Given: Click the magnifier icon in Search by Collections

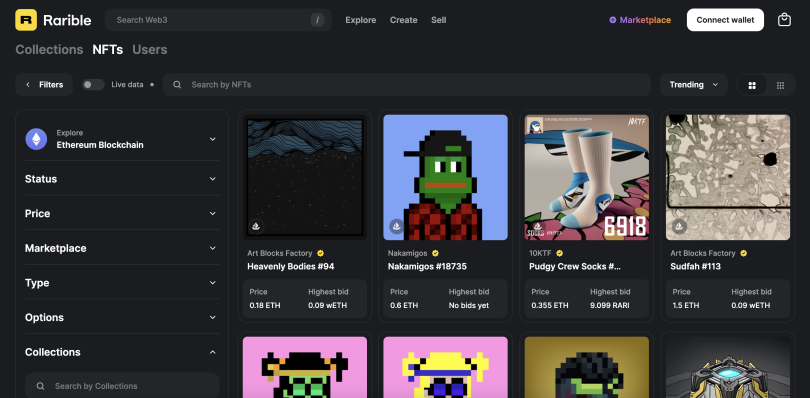Looking at the screenshot, I should (x=40, y=386).
